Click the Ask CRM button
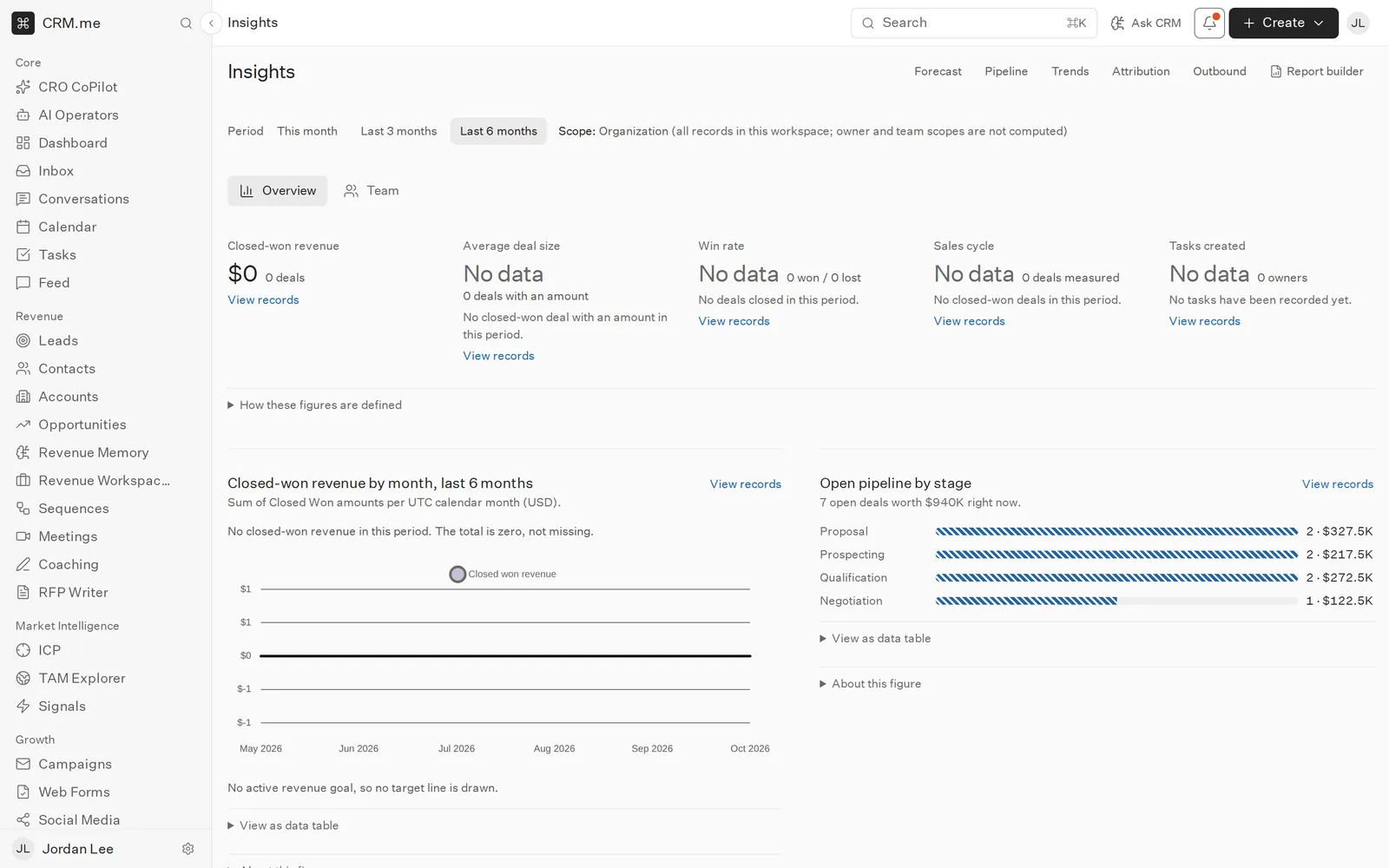The height and width of the screenshot is (868, 1389). 1146,23
